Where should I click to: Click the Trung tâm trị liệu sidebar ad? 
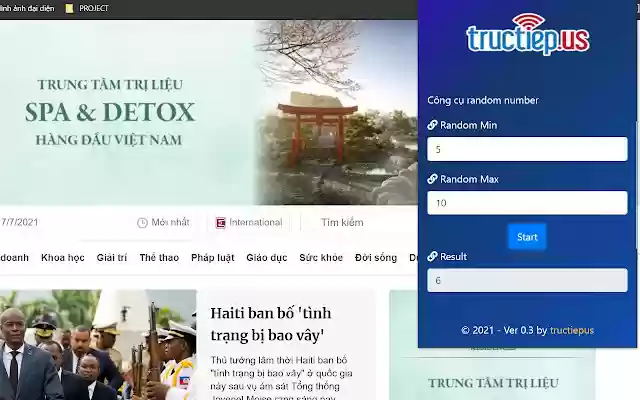point(492,373)
